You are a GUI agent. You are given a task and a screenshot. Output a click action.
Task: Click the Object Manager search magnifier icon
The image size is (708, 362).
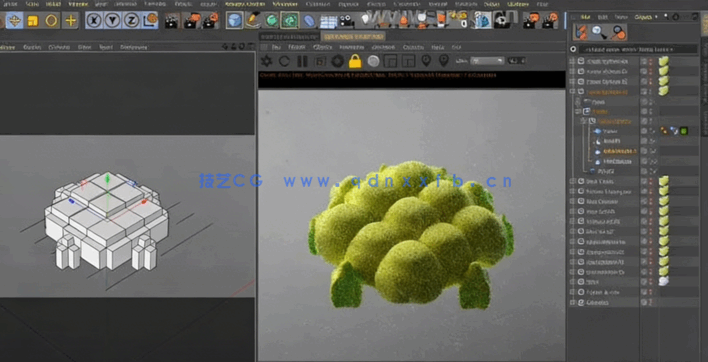pos(666,17)
